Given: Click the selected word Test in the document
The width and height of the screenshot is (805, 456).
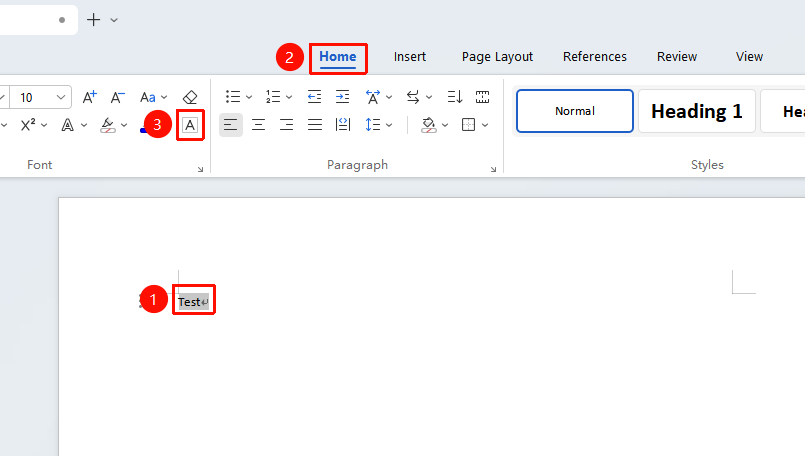Looking at the screenshot, I should pyautogui.click(x=189, y=302).
